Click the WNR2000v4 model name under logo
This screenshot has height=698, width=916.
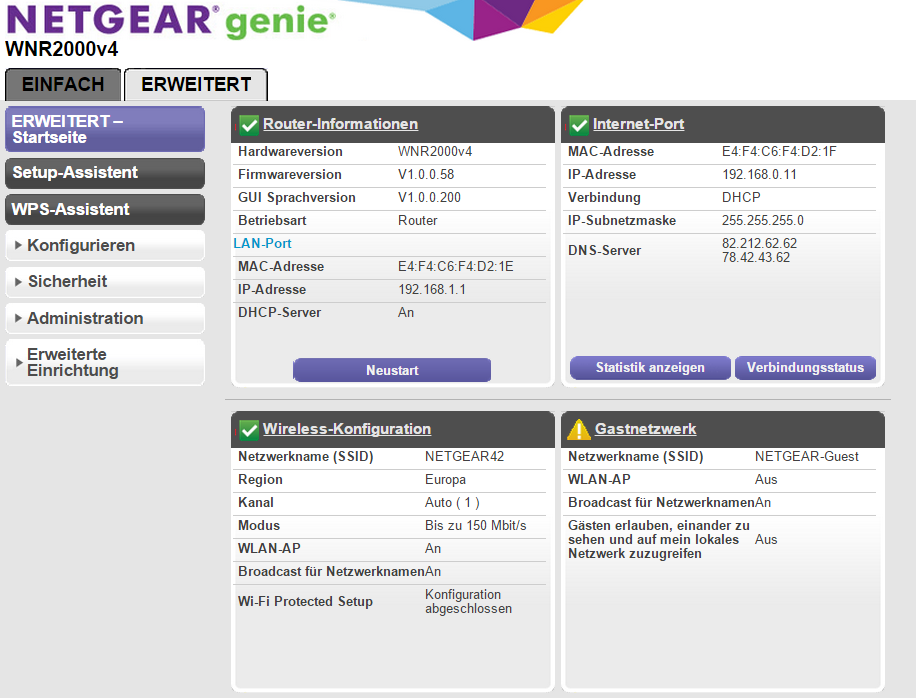61,49
